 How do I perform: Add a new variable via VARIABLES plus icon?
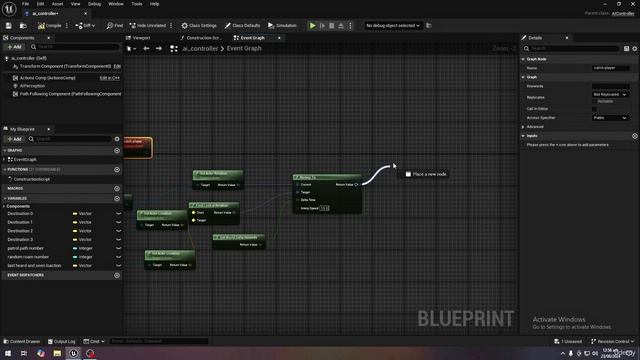coord(117,198)
